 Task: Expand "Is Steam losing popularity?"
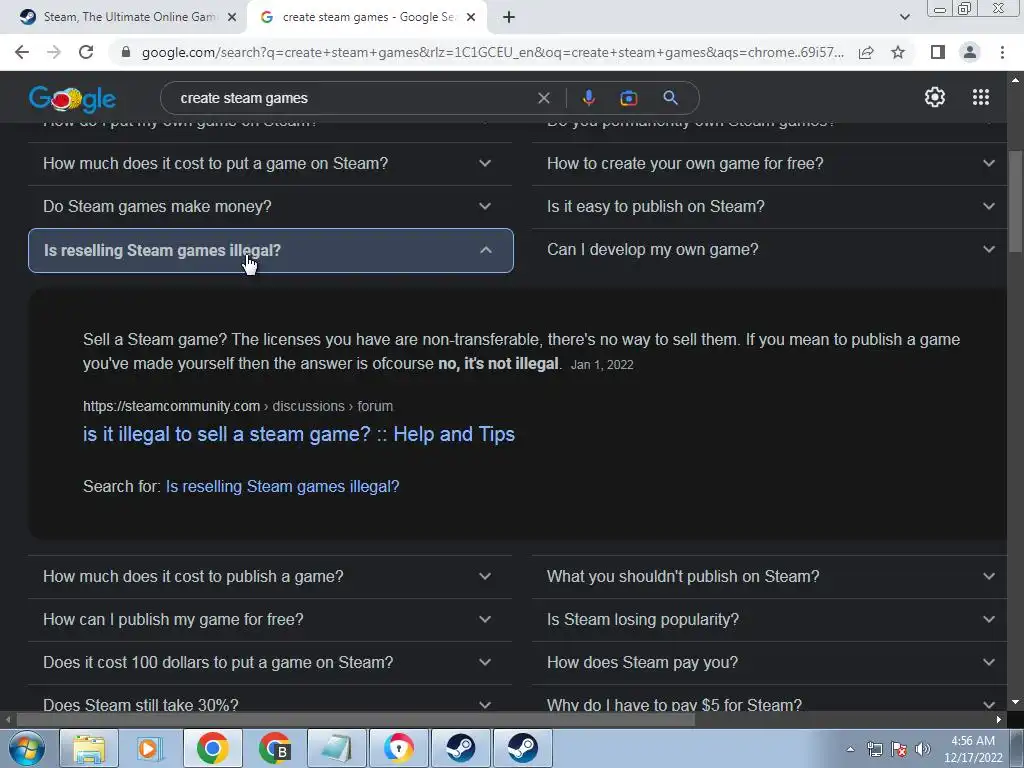click(771, 619)
